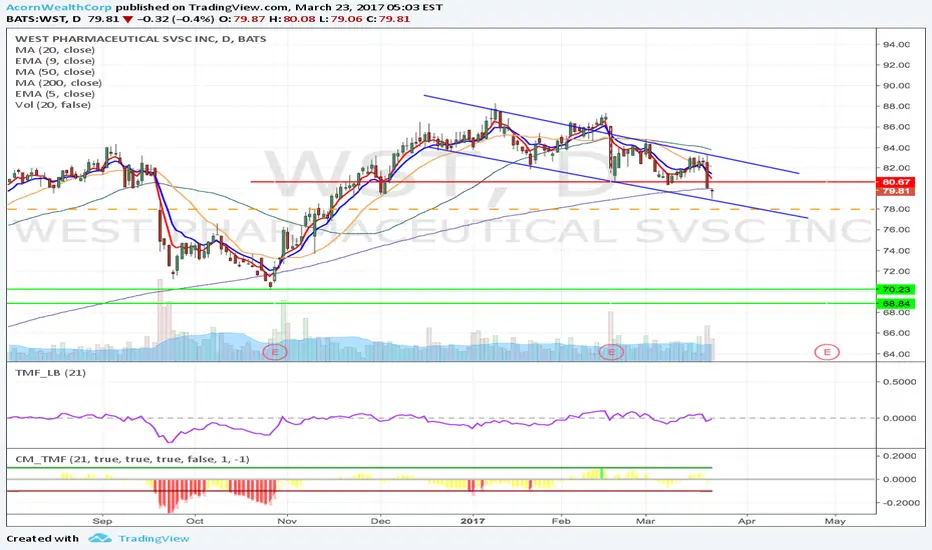Click the EMA (5, close) indicator legend

55,93
